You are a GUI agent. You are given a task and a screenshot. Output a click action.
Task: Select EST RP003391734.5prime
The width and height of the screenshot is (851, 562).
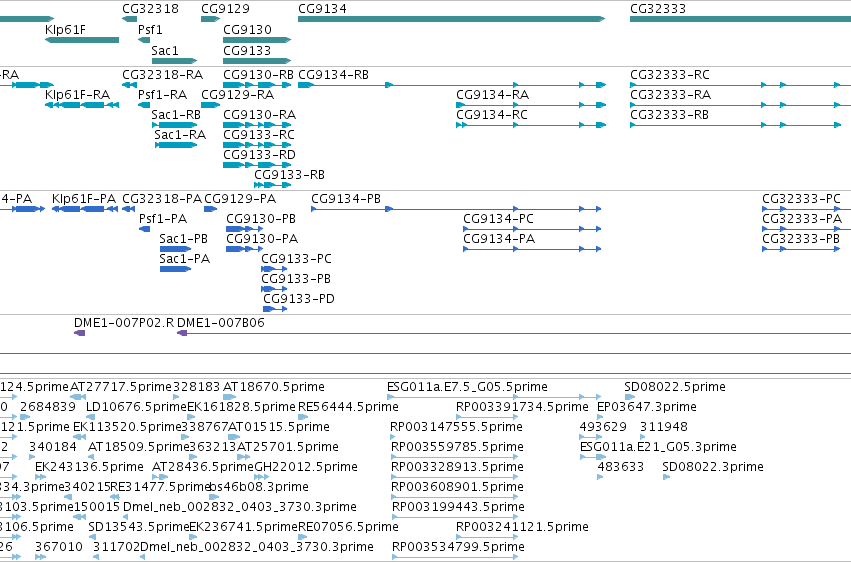coord(487,417)
